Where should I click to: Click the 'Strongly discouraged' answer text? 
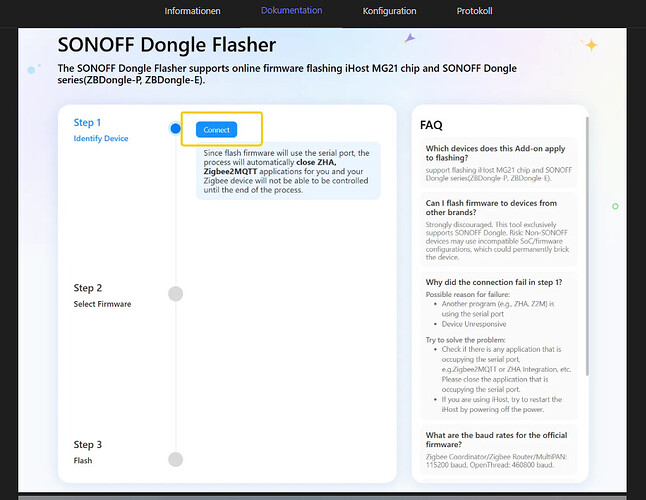pyautogui.click(x=497, y=241)
